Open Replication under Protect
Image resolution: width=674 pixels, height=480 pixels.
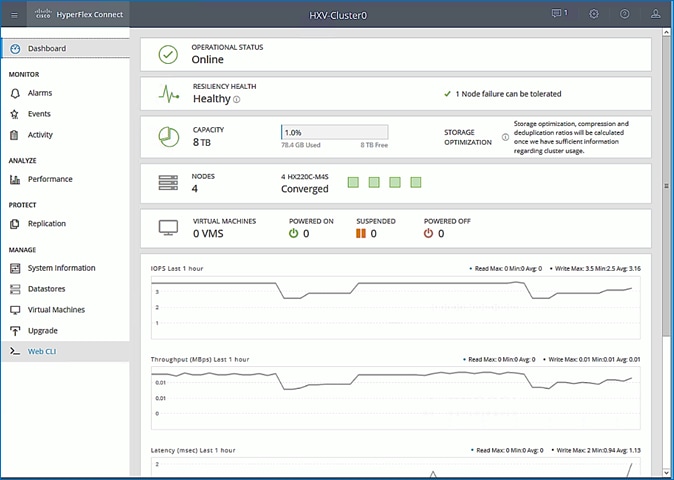click(47, 224)
